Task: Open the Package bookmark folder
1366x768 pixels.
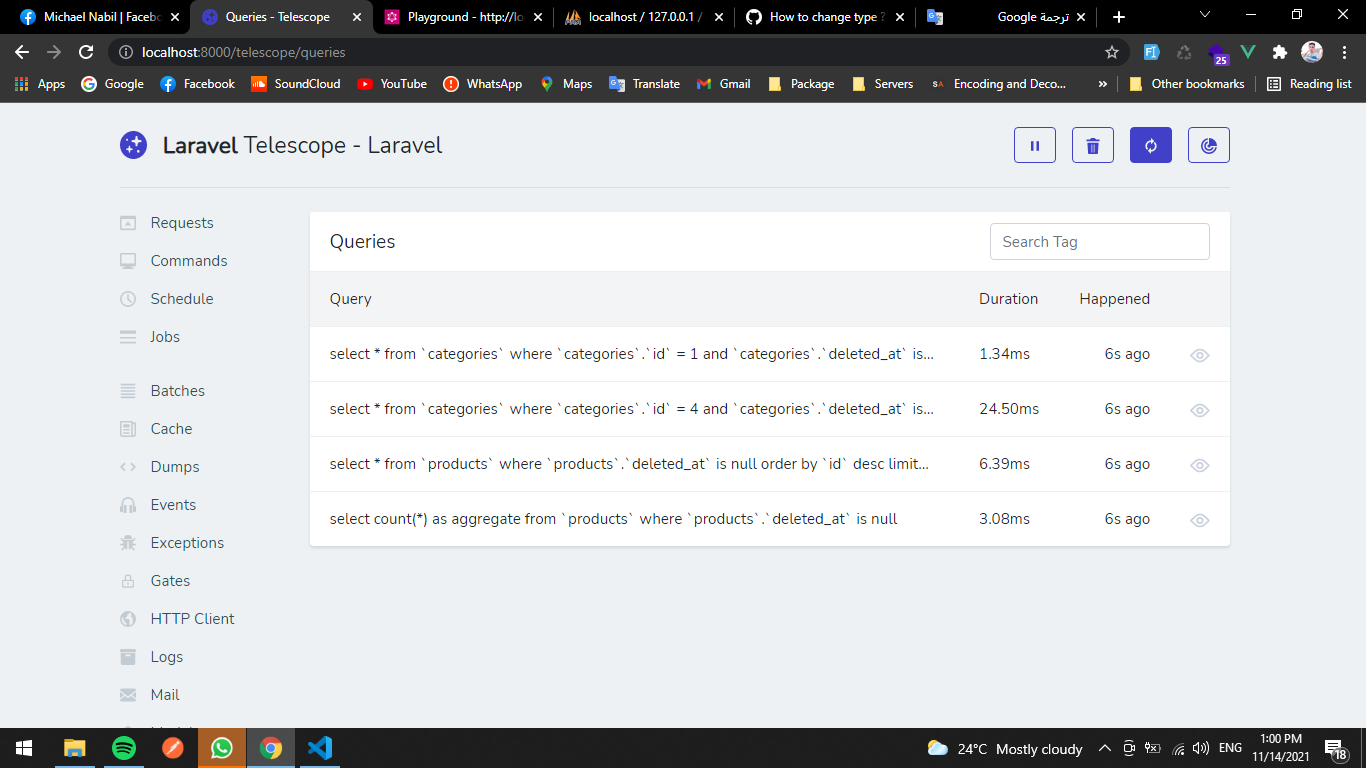Action: tap(801, 84)
